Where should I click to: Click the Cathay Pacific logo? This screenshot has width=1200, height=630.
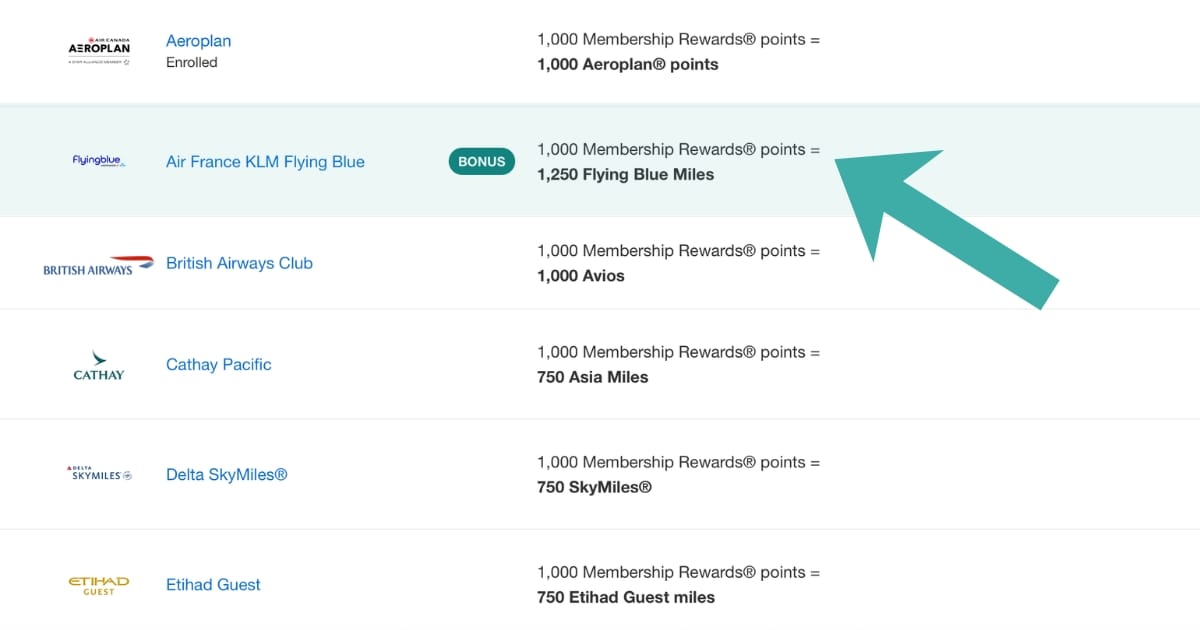[x=98, y=365]
